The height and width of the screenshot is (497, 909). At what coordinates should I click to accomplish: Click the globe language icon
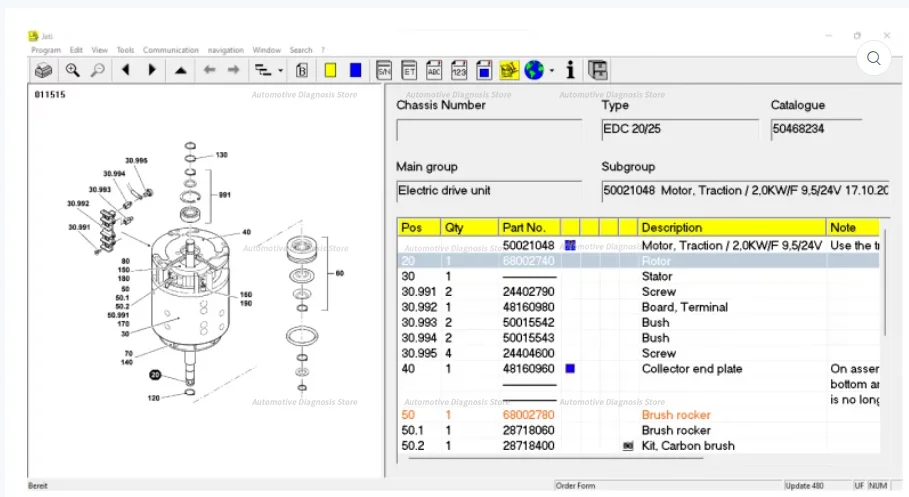click(x=534, y=70)
